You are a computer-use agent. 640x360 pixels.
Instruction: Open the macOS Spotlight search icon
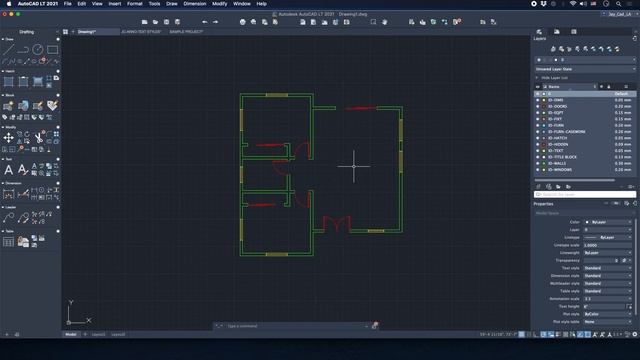click(x=619, y=4)
